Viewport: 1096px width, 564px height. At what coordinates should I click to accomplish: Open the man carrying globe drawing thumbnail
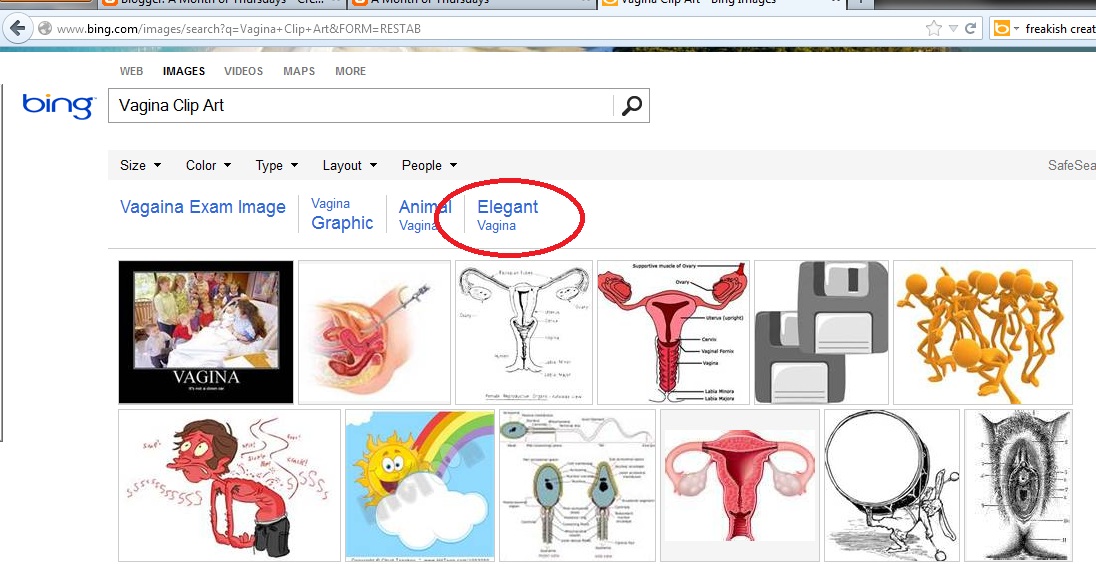click(892, 485)
